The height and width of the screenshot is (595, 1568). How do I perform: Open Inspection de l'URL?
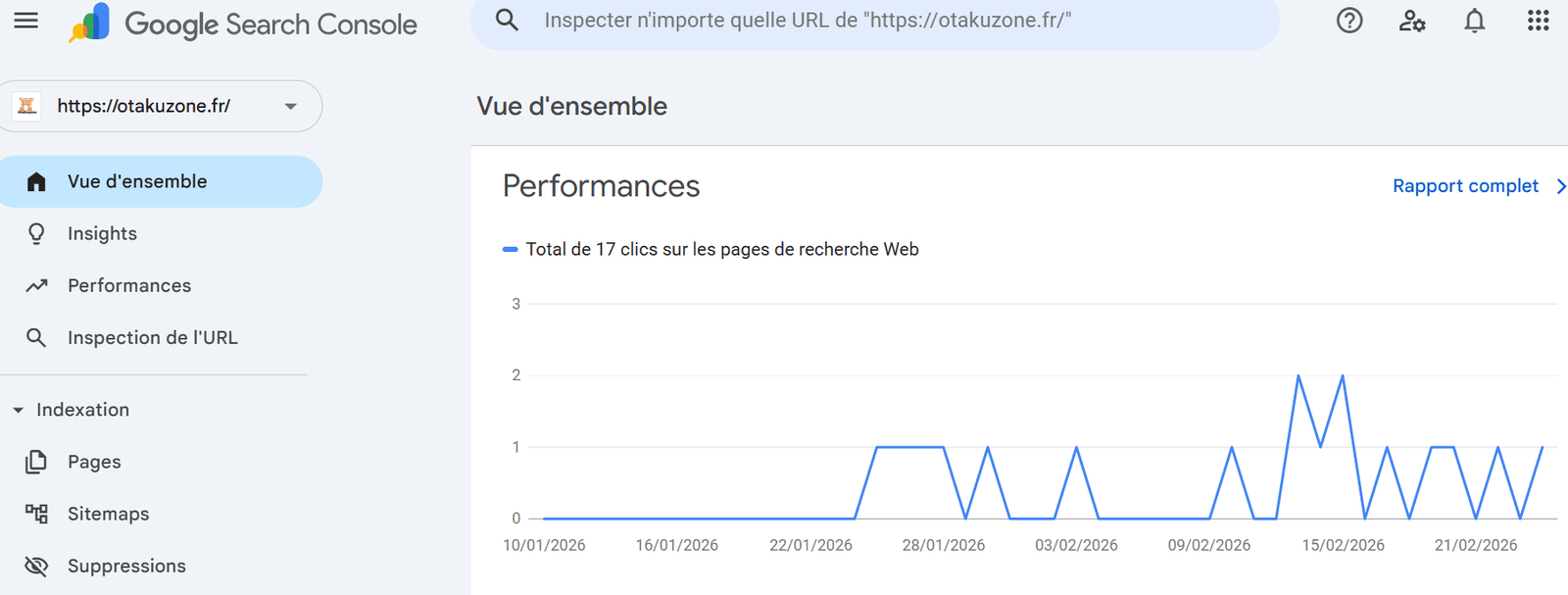pos(152,337)
